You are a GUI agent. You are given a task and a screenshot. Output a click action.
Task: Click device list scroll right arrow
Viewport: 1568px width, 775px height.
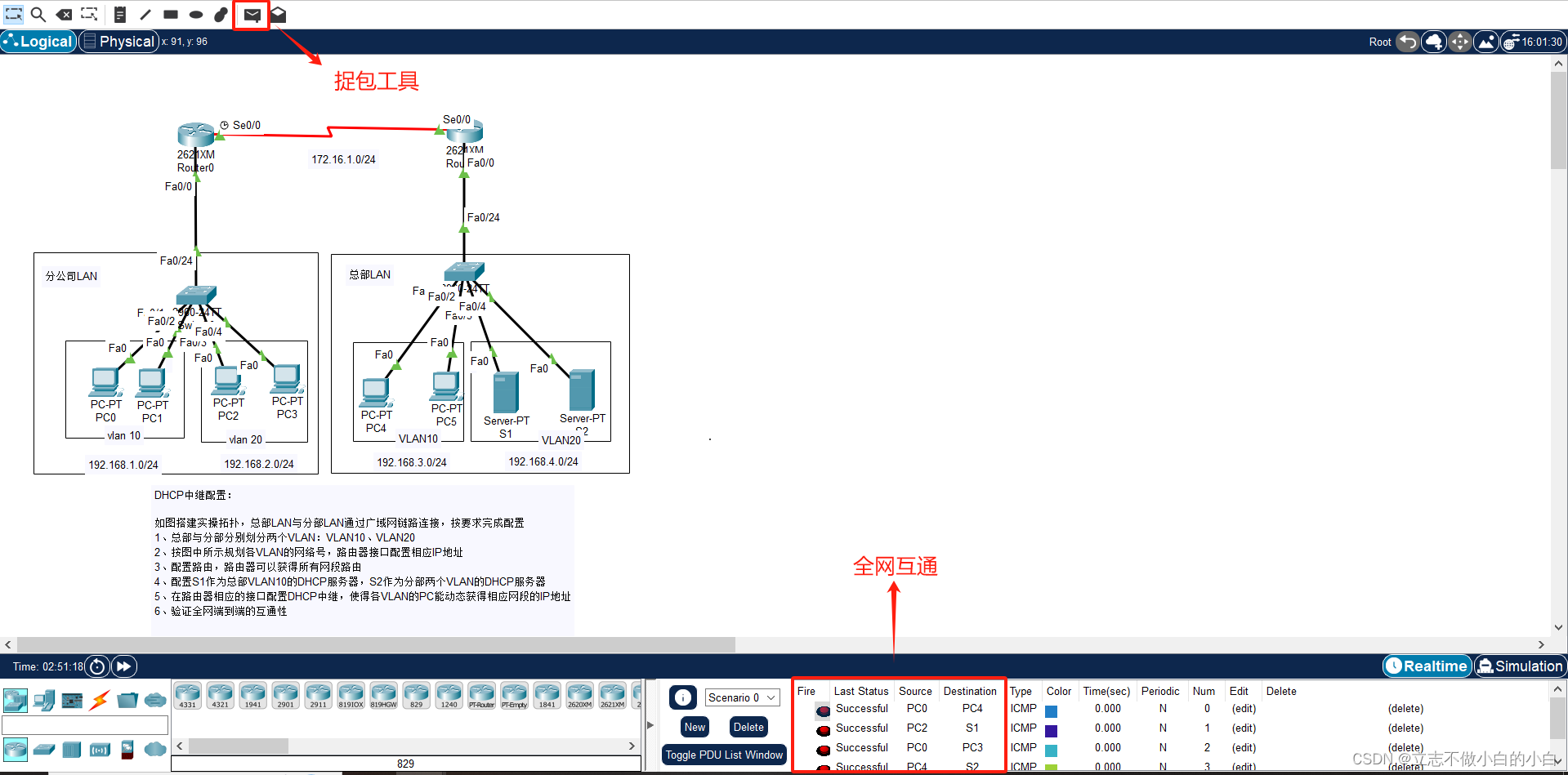pyautogui.click(x=631, y=746)
